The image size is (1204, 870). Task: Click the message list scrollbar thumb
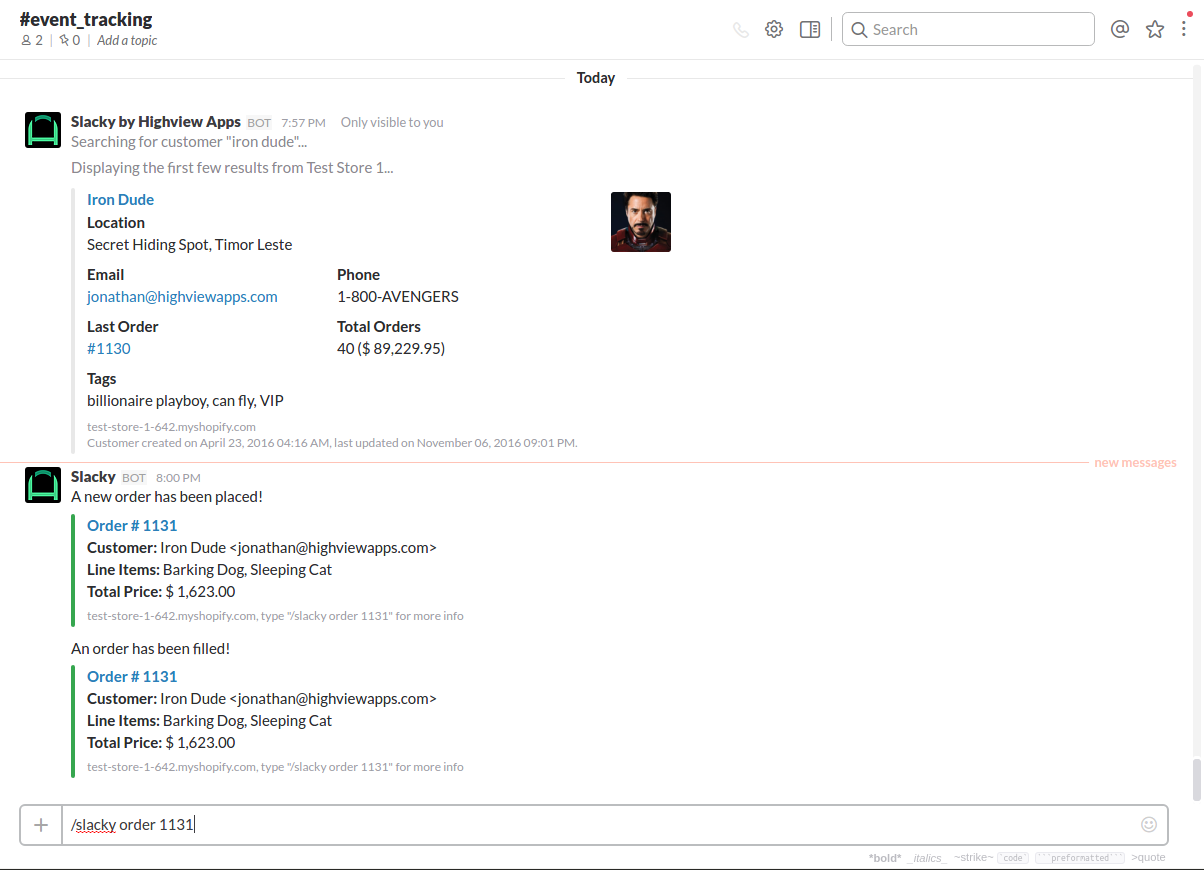pyautogui.click(x=1197, y=780)
